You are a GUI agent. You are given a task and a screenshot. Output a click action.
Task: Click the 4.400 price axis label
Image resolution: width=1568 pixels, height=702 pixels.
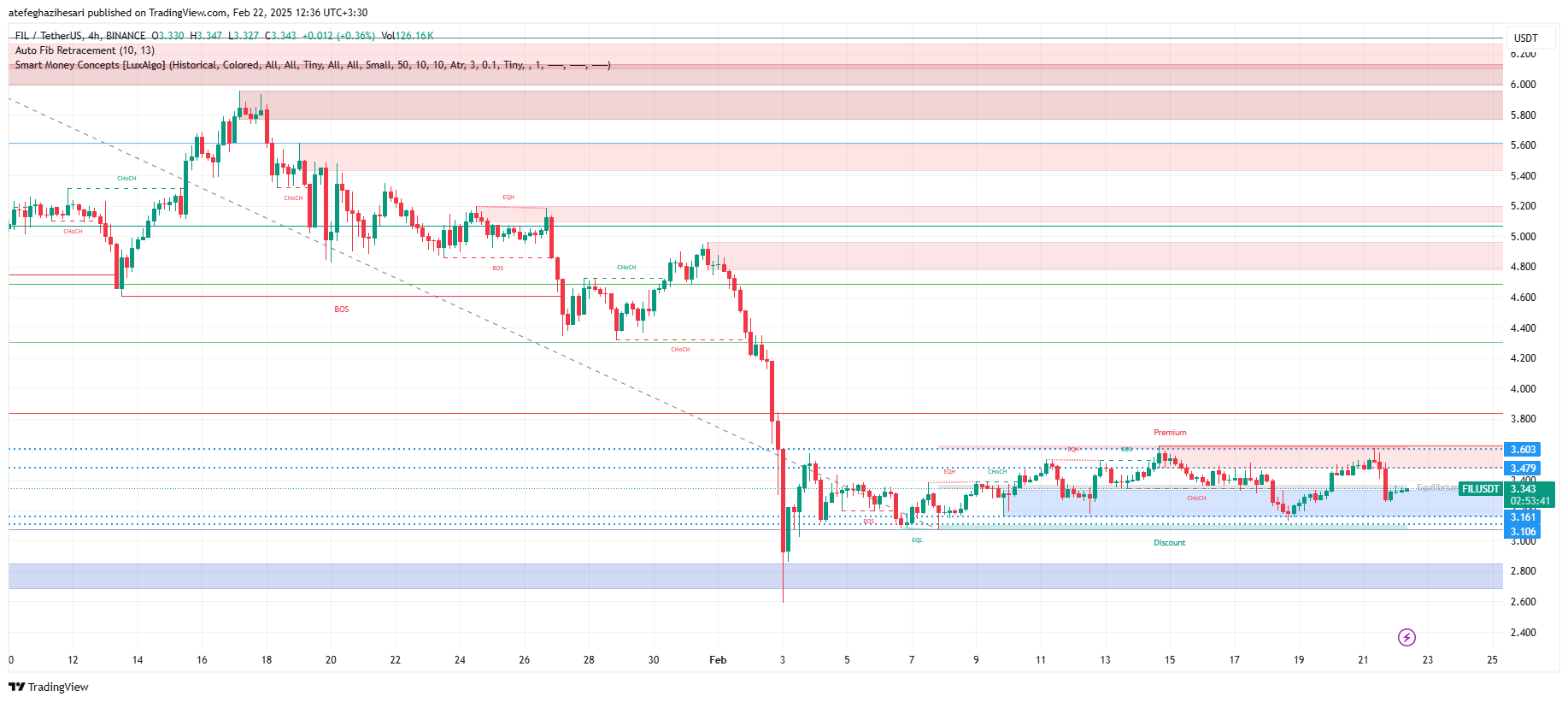[x=1523, y=328]
